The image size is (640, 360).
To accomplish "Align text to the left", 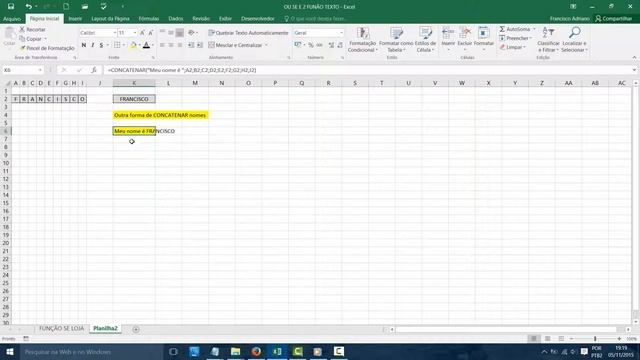I will click(x=162, y=45).
